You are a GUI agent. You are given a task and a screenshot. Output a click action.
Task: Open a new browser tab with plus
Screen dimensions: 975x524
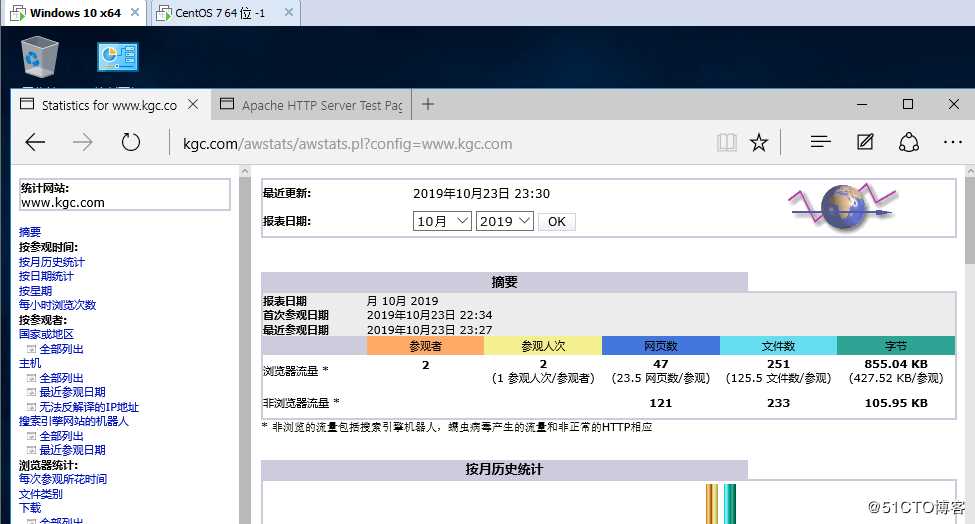pos(428,104)
